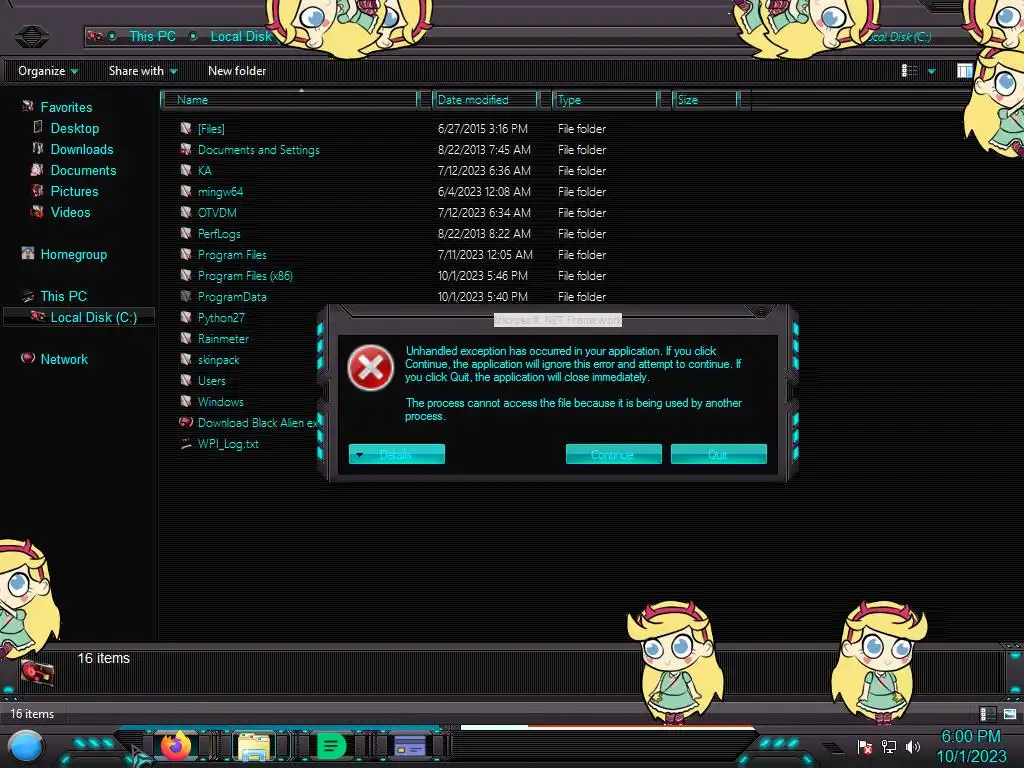Image resolution: width=1024 pixels, height=768 pixels.
Task: Select This PC in the navigation pane
Action: pyautogui.click(x=63, y=296)
